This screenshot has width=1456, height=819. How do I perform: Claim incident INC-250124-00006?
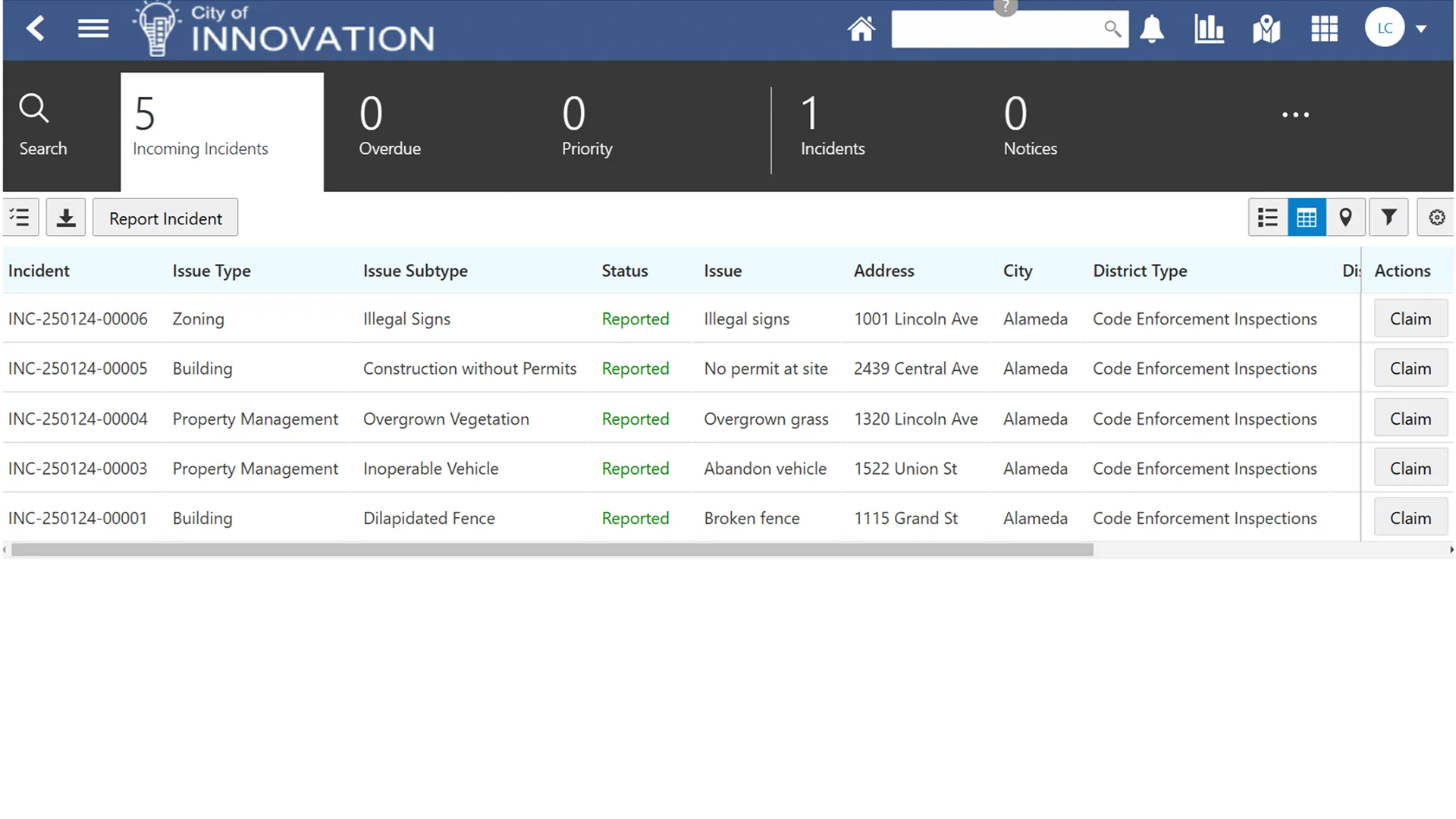click(x=1410, y=318)
